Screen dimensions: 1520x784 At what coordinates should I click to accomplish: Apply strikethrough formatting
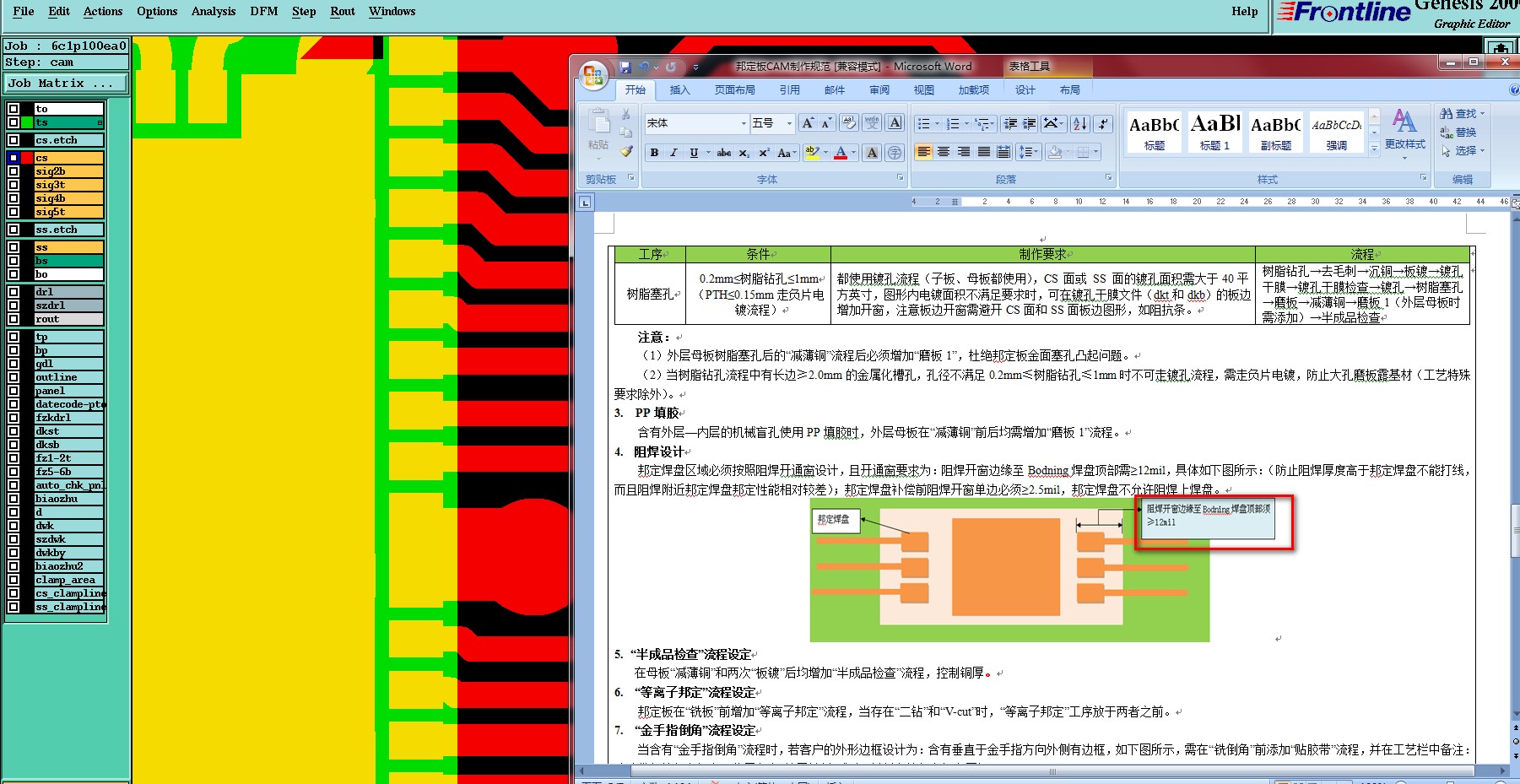point(724,153)
